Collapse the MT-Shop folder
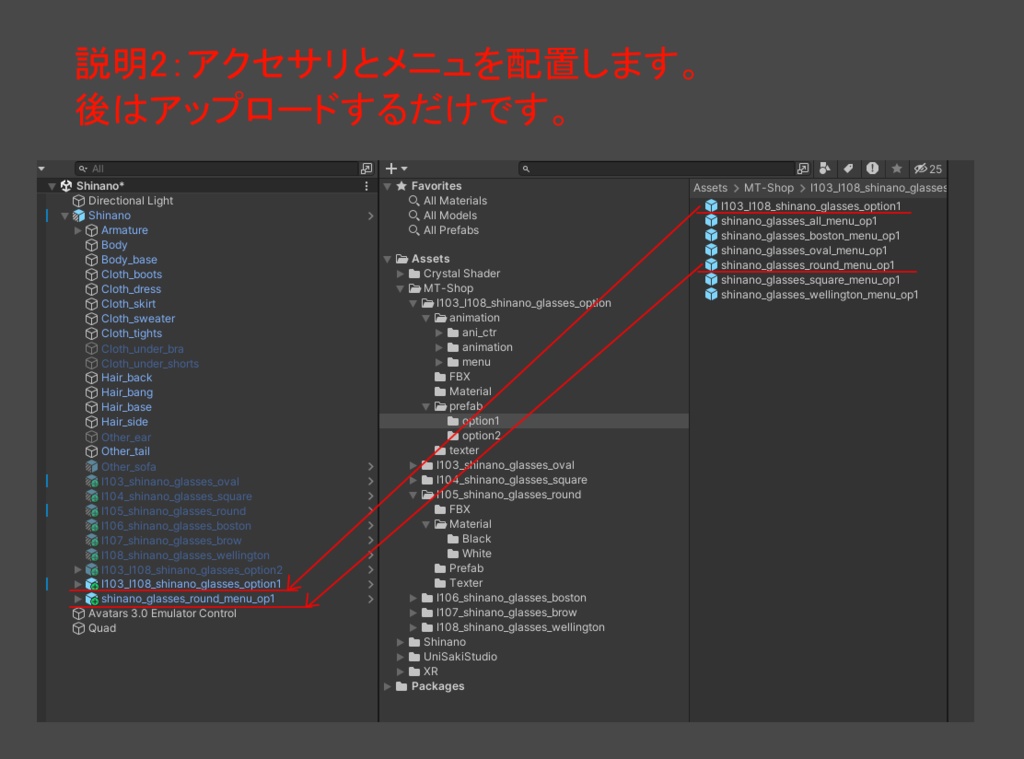 (400, 288)
